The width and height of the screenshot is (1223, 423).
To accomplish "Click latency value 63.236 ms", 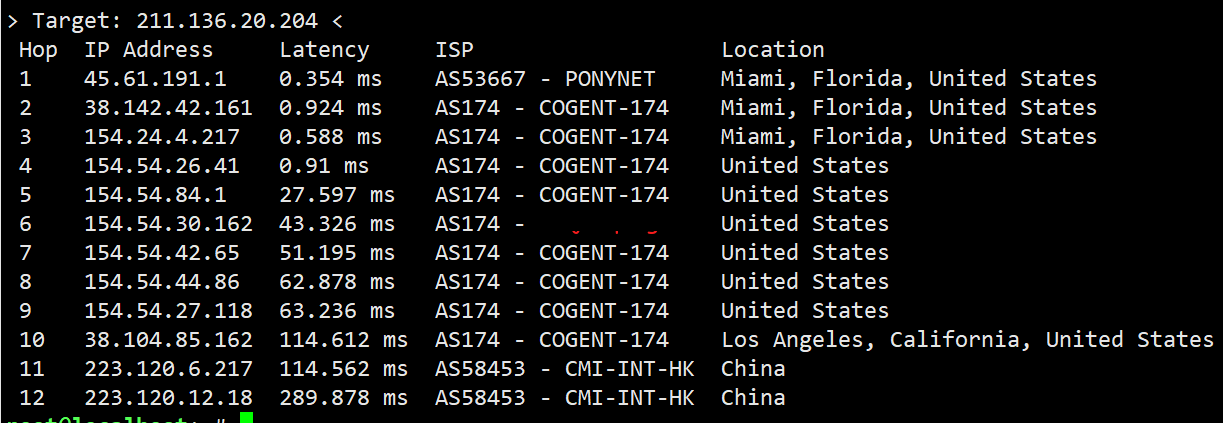I will (337, 310).
